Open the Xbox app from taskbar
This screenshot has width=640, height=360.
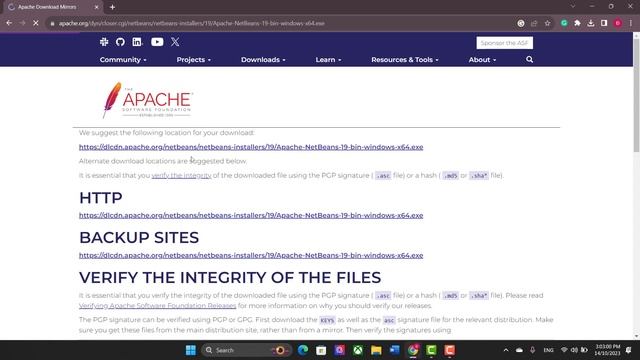[x=358, y=350]
